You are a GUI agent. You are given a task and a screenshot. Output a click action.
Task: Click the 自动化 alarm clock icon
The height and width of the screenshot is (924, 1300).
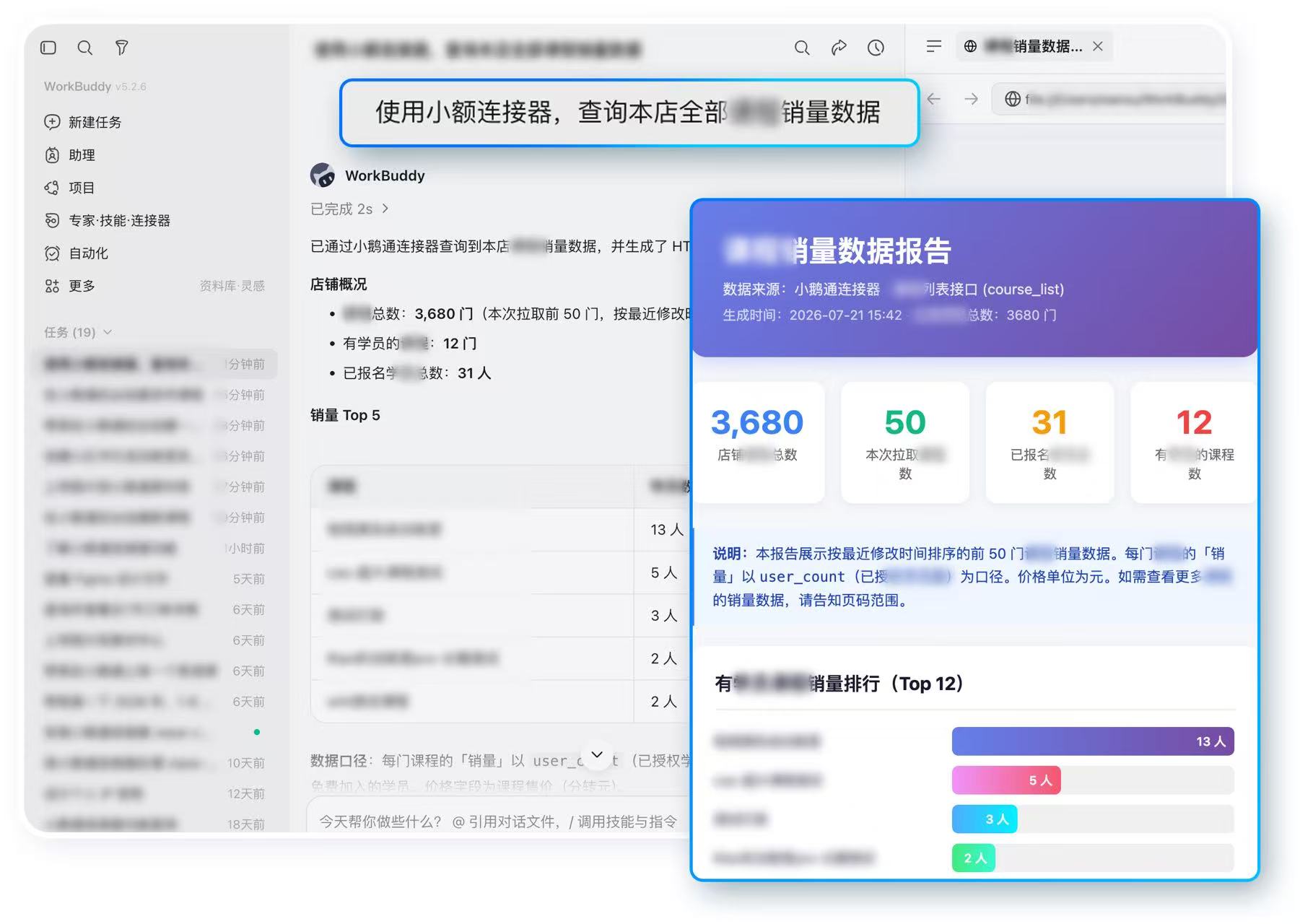(52, 253)
